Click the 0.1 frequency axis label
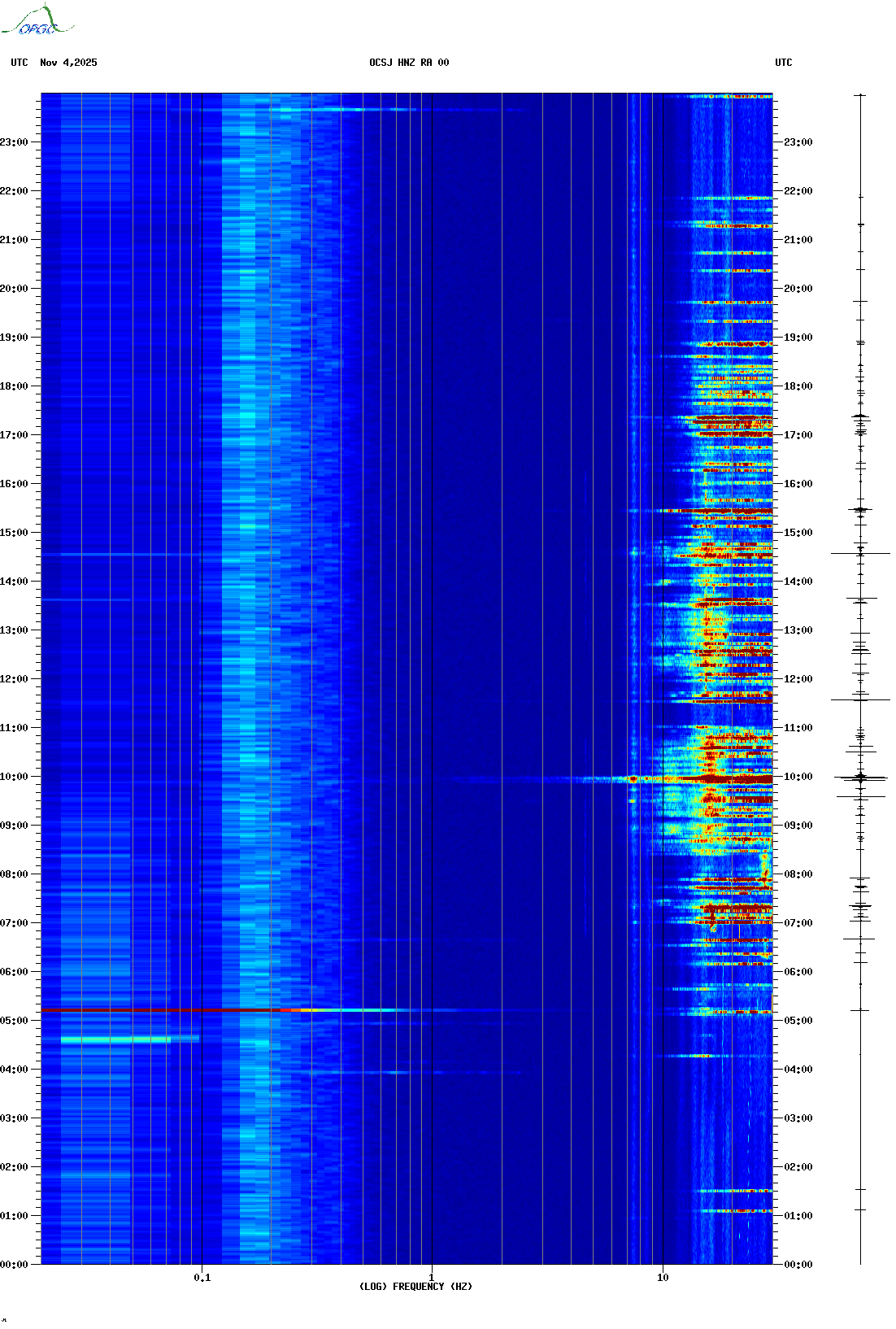896x1329 pixels. click(x=202, y=1278)
